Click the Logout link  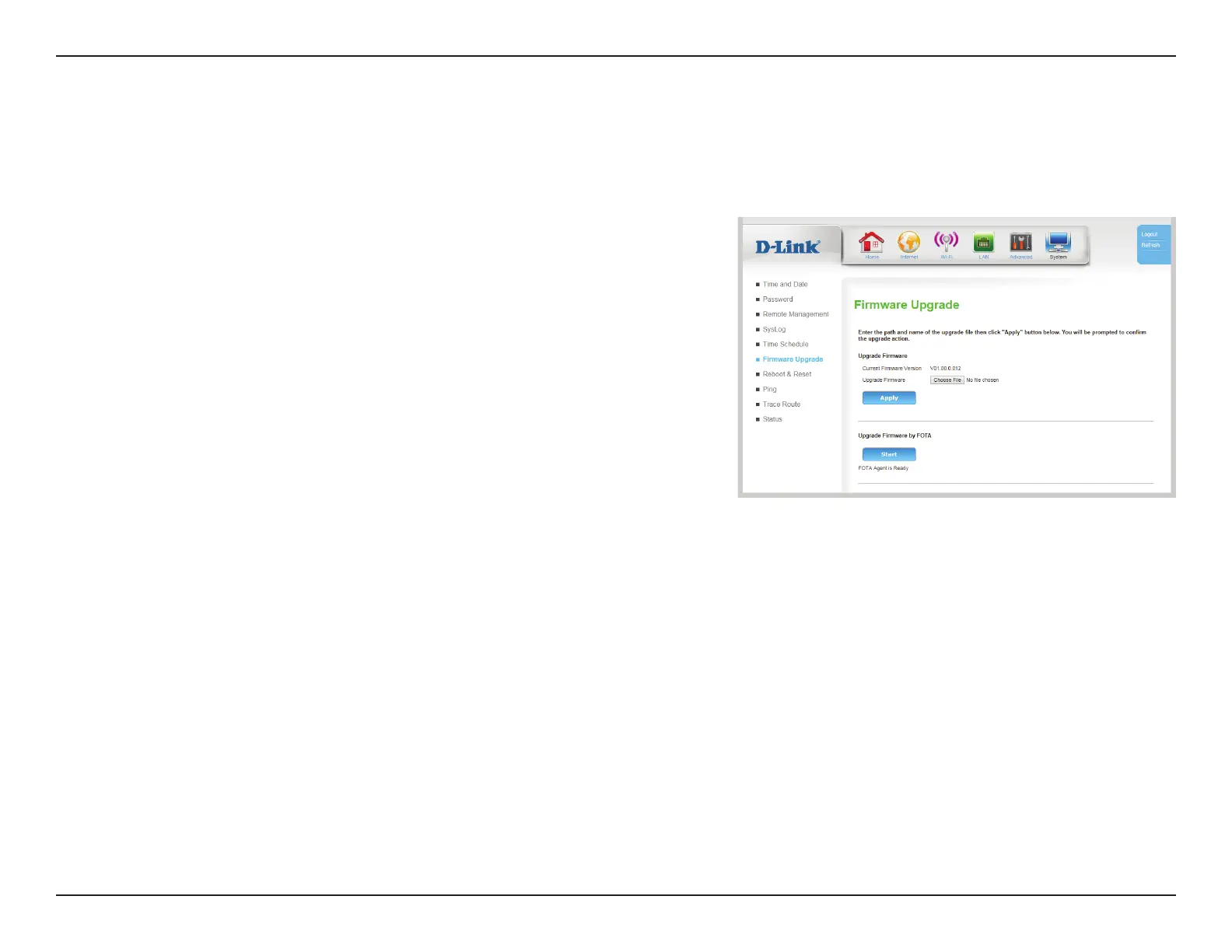click(1150, 234)
